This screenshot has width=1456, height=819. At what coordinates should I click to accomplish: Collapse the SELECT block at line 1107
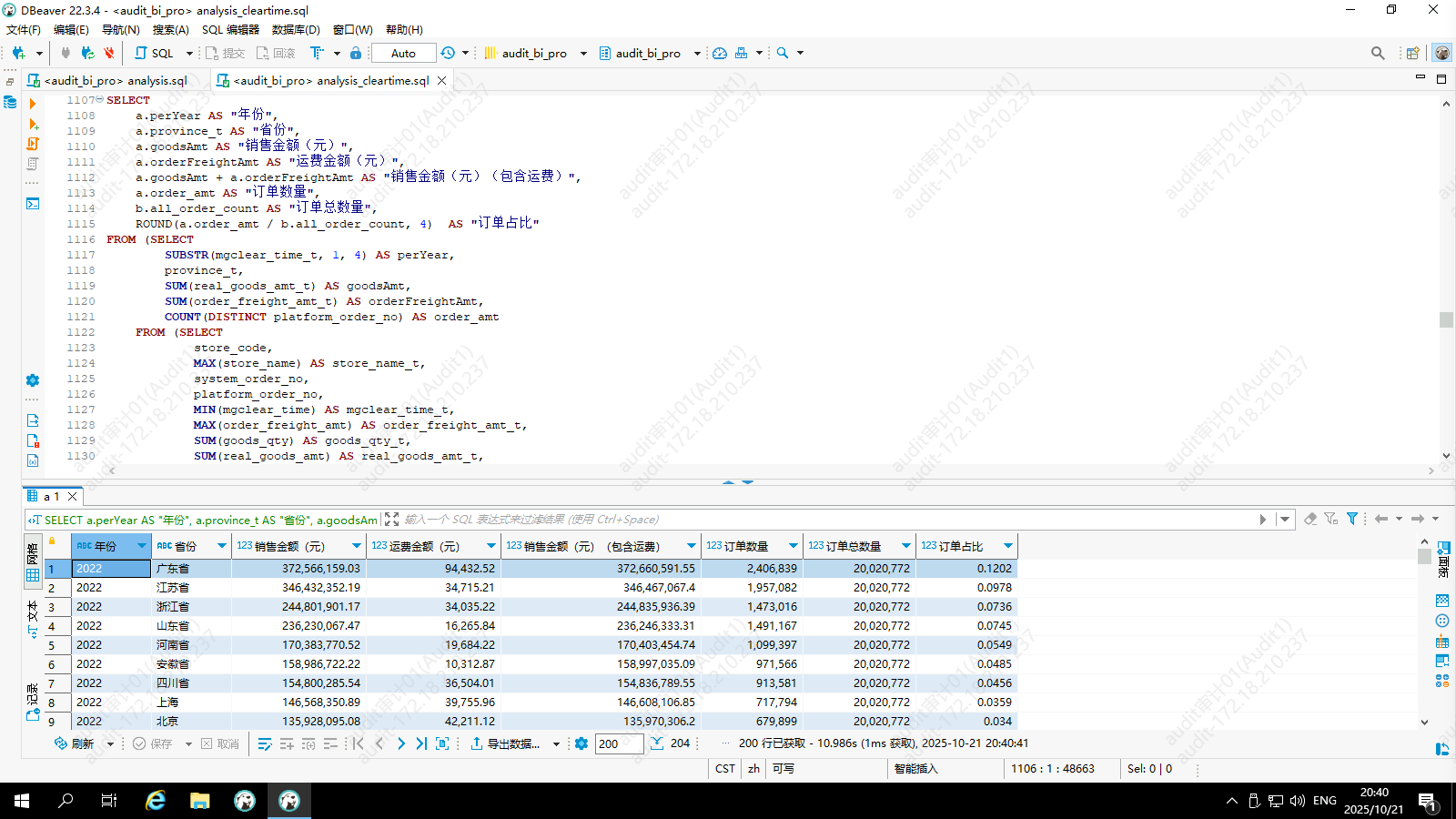99,100
